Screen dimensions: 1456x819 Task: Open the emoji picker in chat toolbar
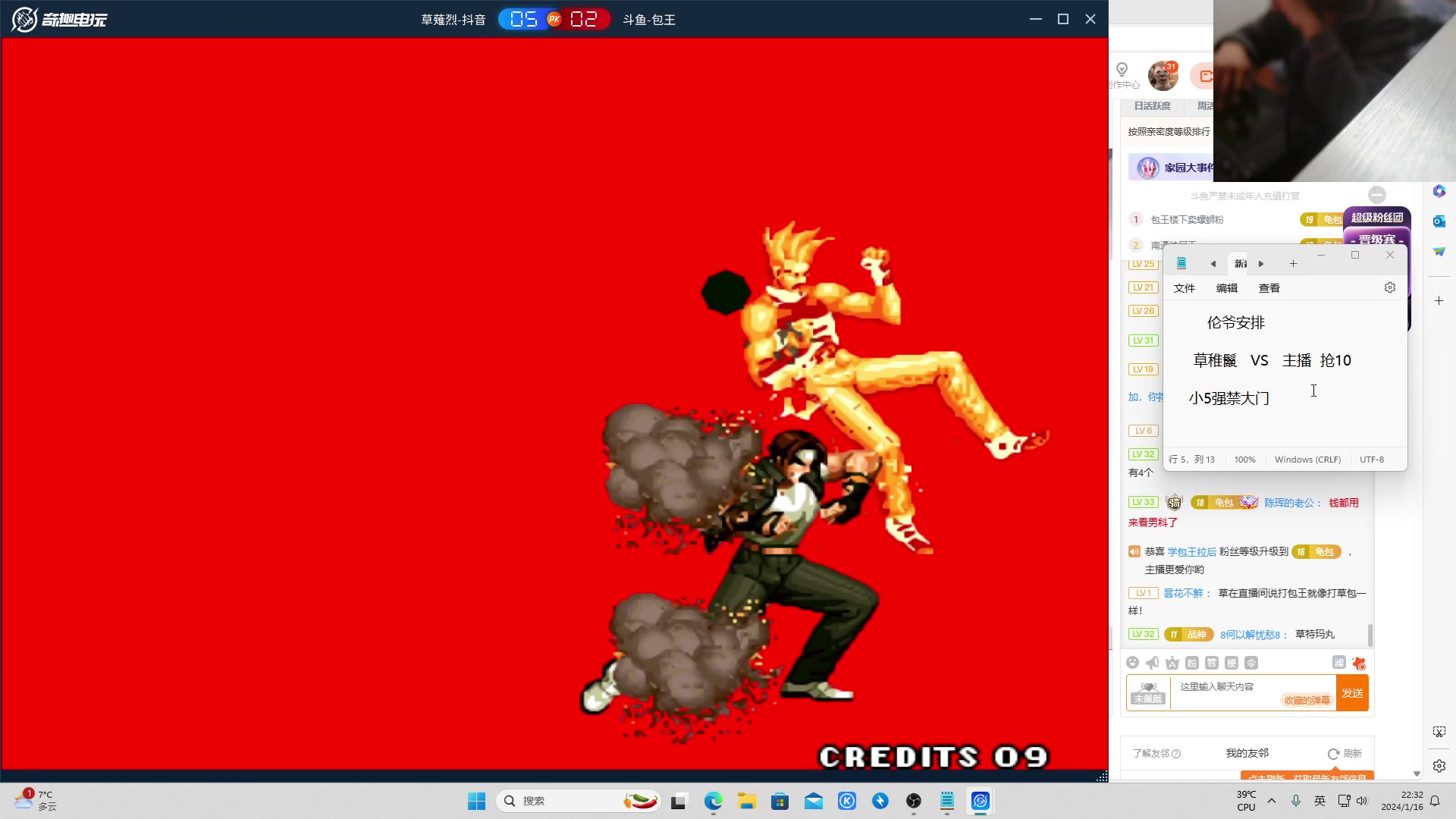click(1133, 663)
